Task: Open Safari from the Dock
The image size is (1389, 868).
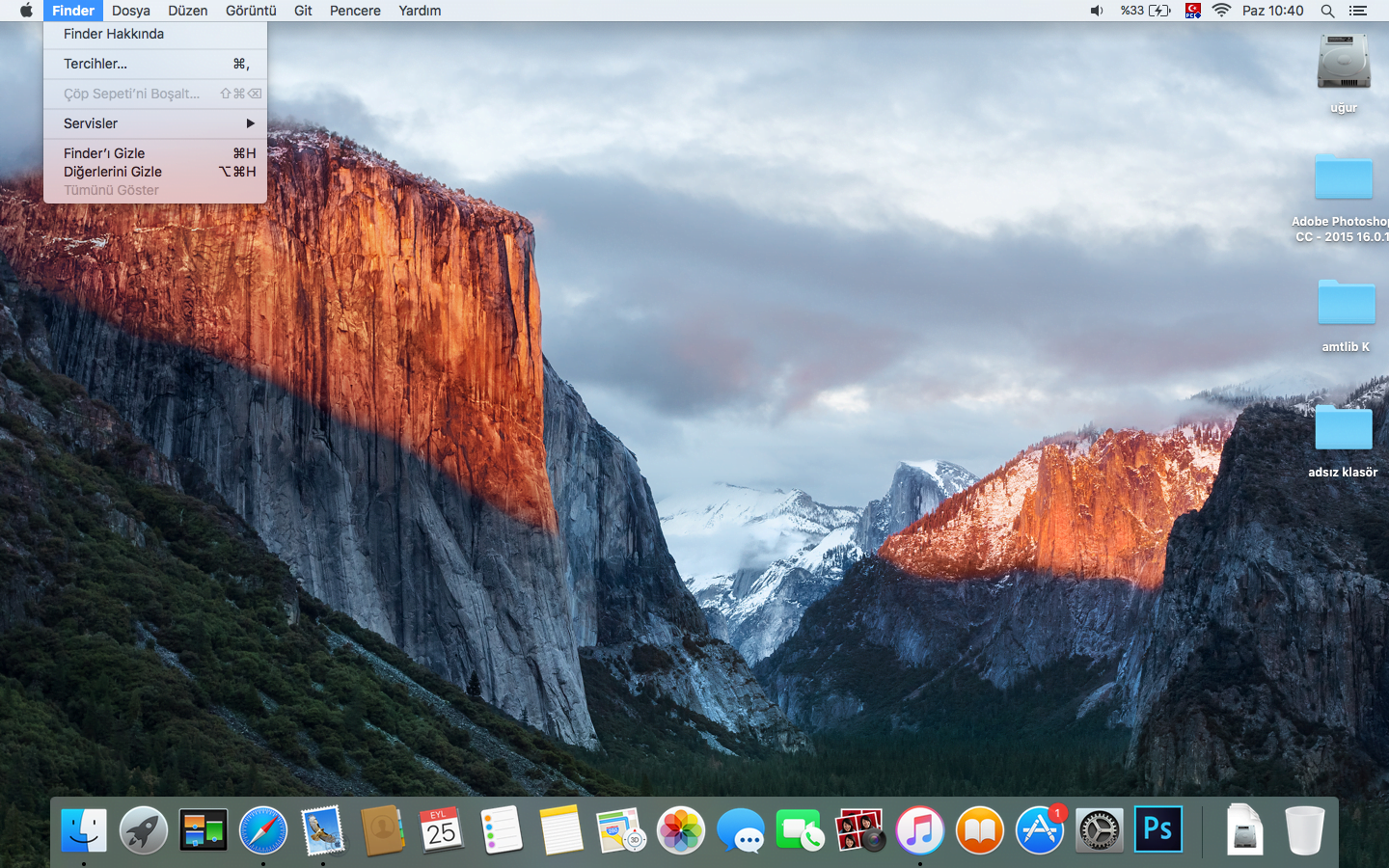Action: pyautogui.click(x=262, y=829)
